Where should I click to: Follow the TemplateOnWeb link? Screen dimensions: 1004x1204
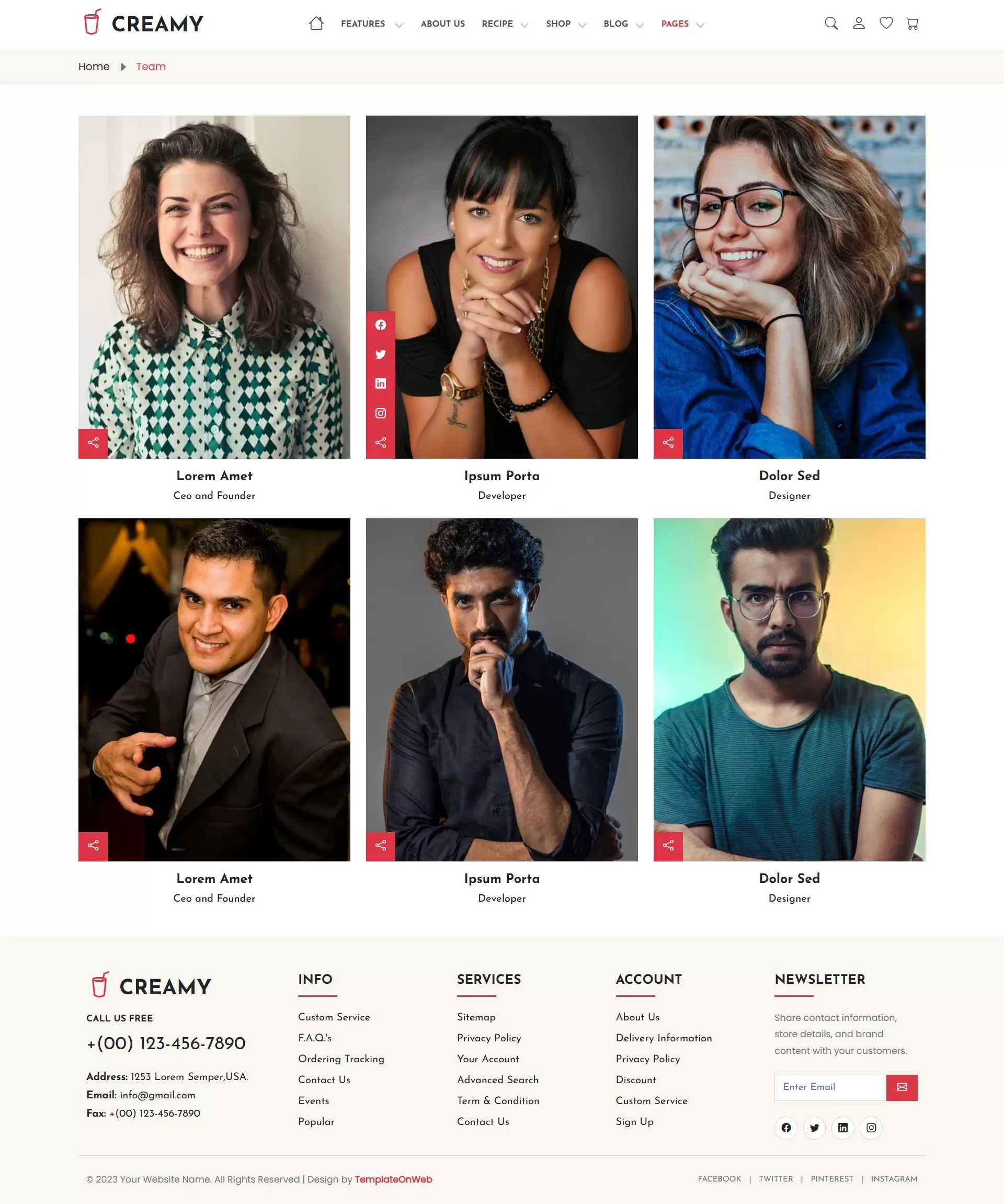click(393, 1179)
